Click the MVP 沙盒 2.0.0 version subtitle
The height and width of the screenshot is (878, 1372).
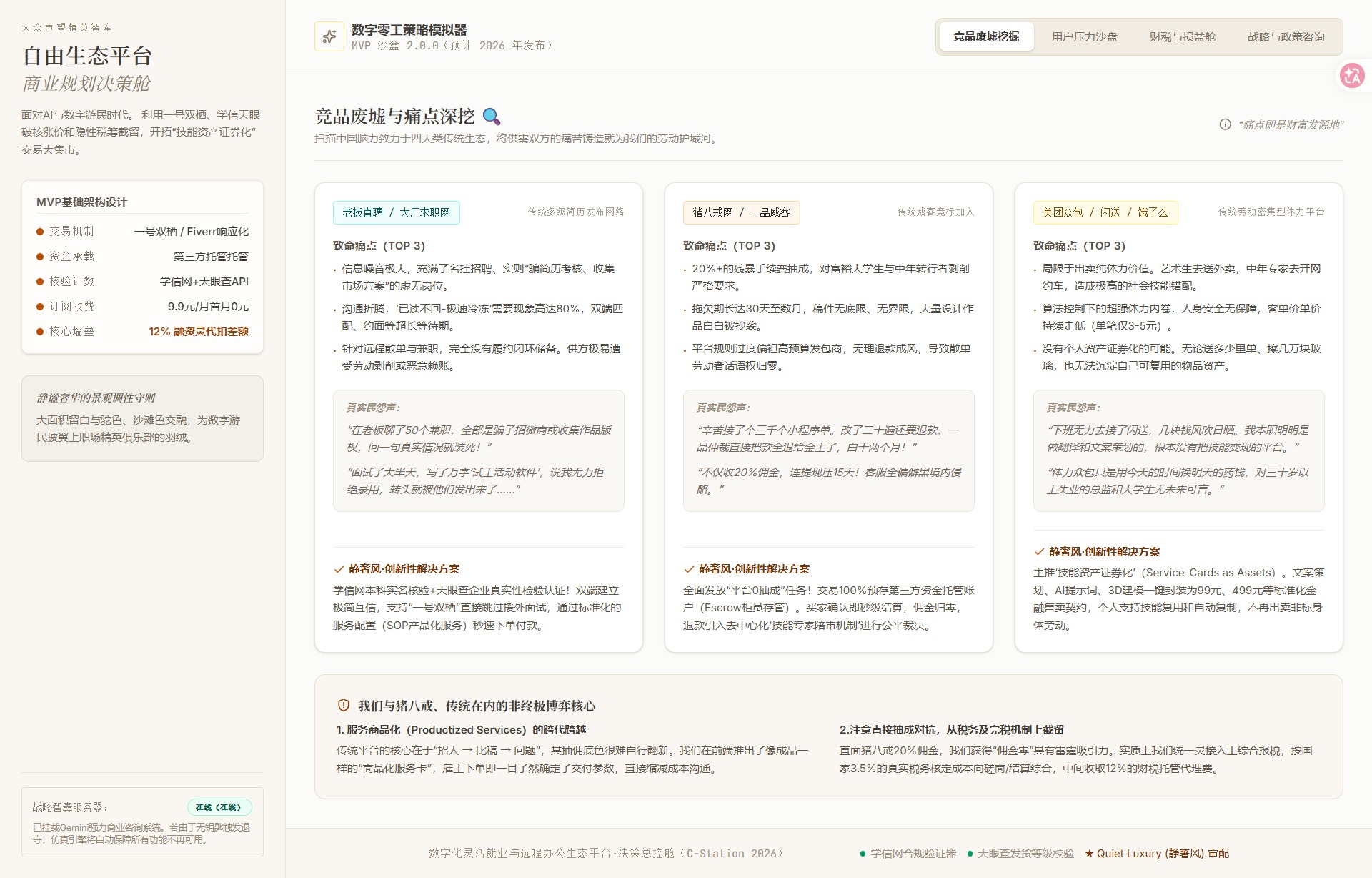click(x=454, y=45)
